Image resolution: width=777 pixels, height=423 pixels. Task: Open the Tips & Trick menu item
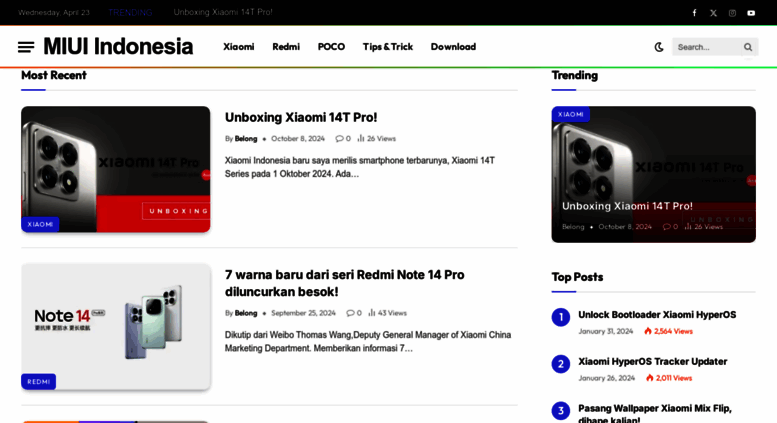point(388,47)
